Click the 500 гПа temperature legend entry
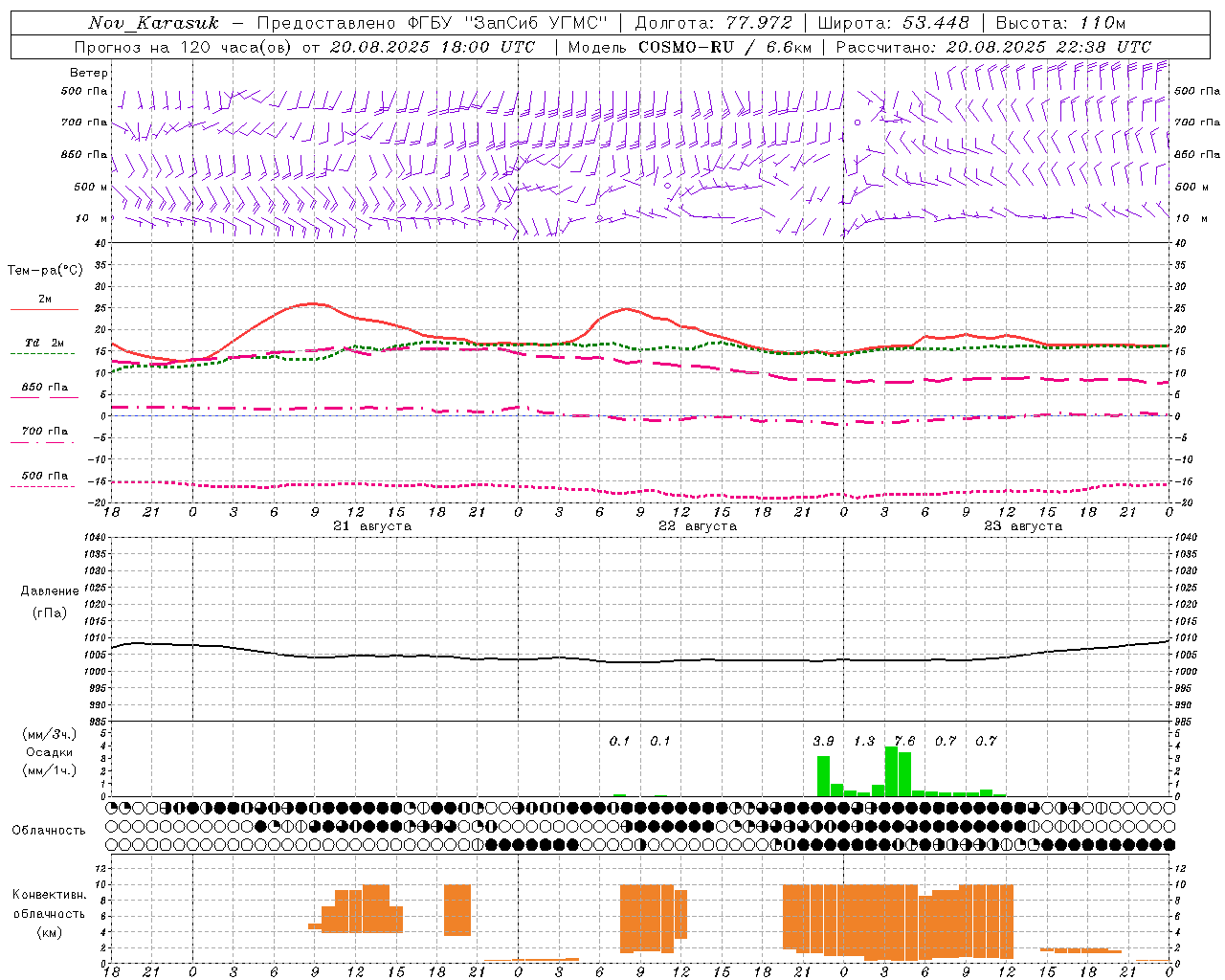The width and height of the screenshot is (1225, 980). pyautogui.click(x=45, y=476)
